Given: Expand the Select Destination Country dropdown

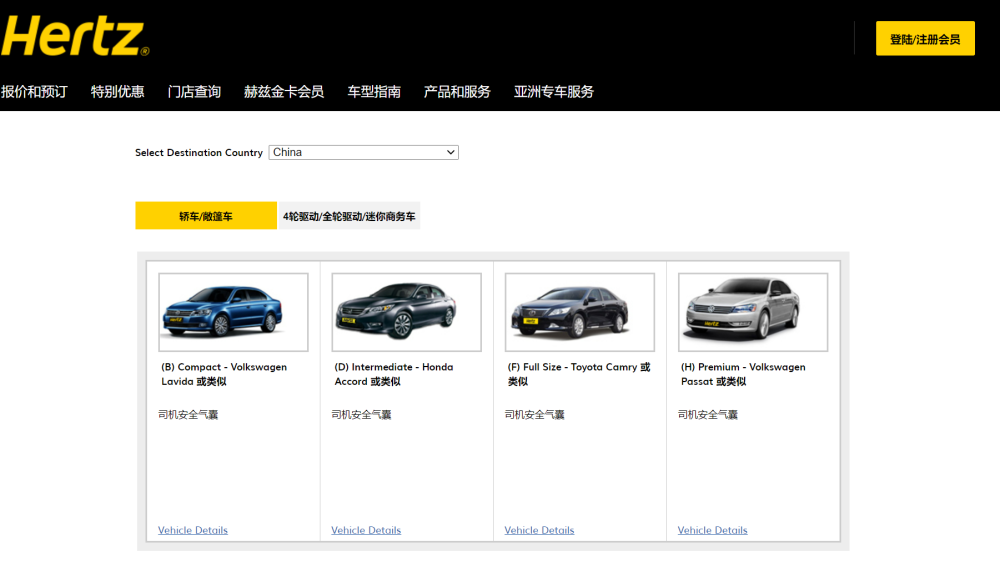Looking at the screenshot, I should [x=364, y=152].
